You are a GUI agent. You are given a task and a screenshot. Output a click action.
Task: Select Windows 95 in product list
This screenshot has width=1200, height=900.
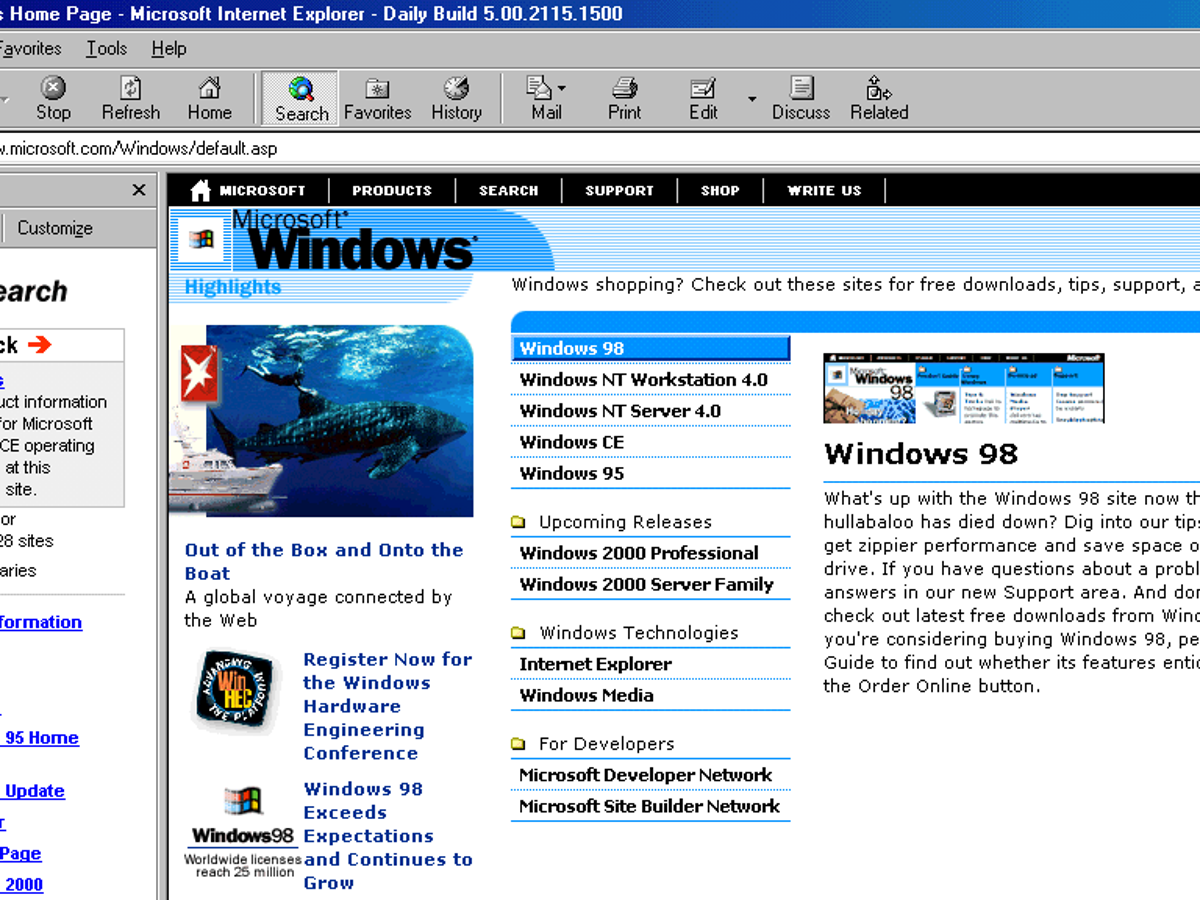pos(572,473)
